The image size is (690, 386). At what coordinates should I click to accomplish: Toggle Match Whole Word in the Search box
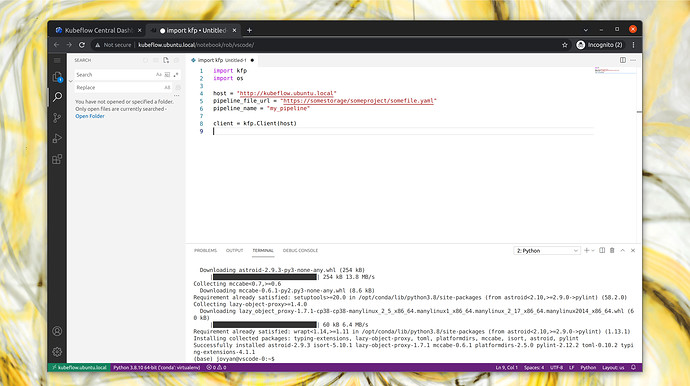click(167, 75)
